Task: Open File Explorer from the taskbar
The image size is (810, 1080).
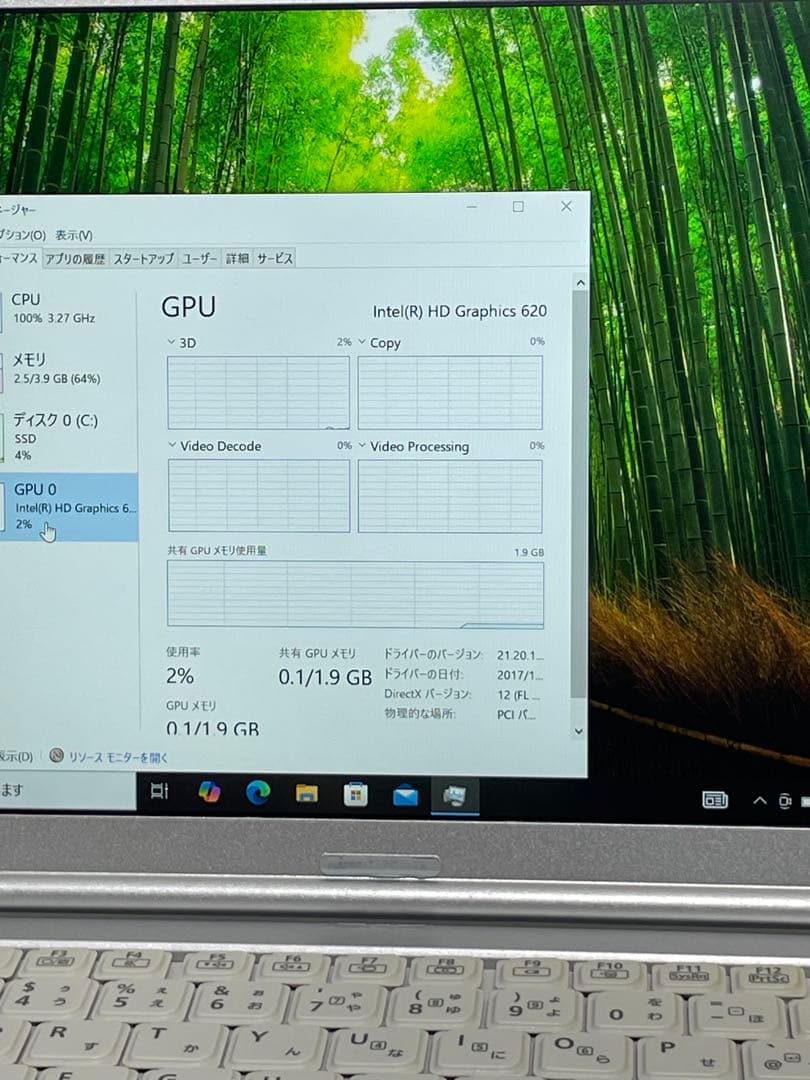Action: click(307, 795)
